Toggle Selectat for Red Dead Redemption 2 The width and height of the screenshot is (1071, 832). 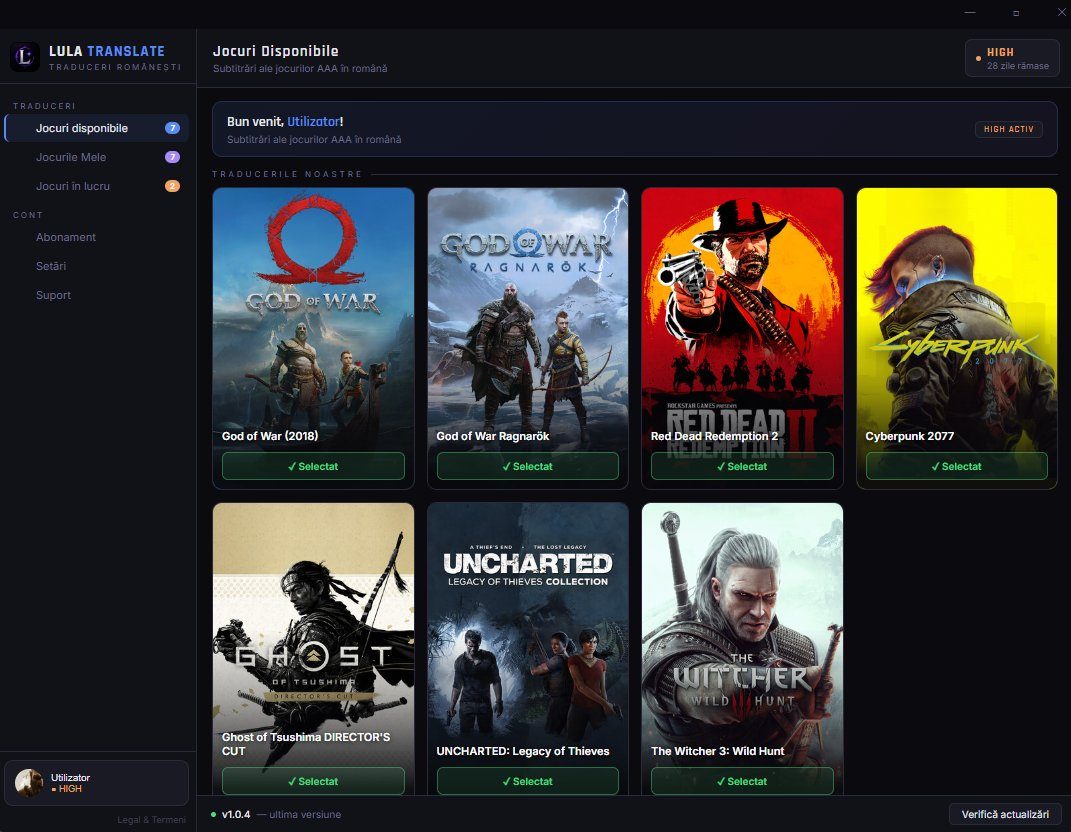coord(742,467)
